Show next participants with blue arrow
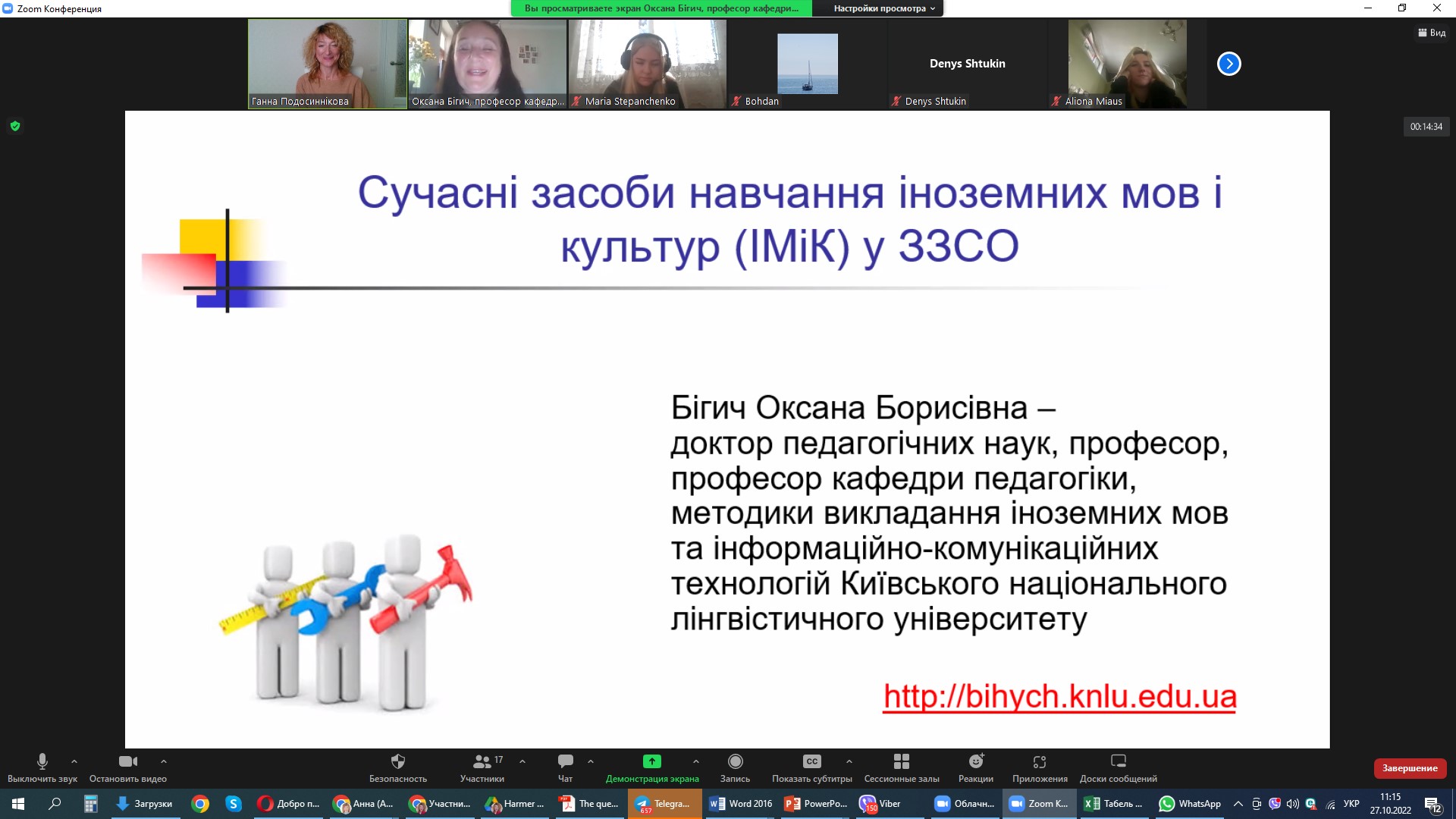 (x=1228, y=64)
